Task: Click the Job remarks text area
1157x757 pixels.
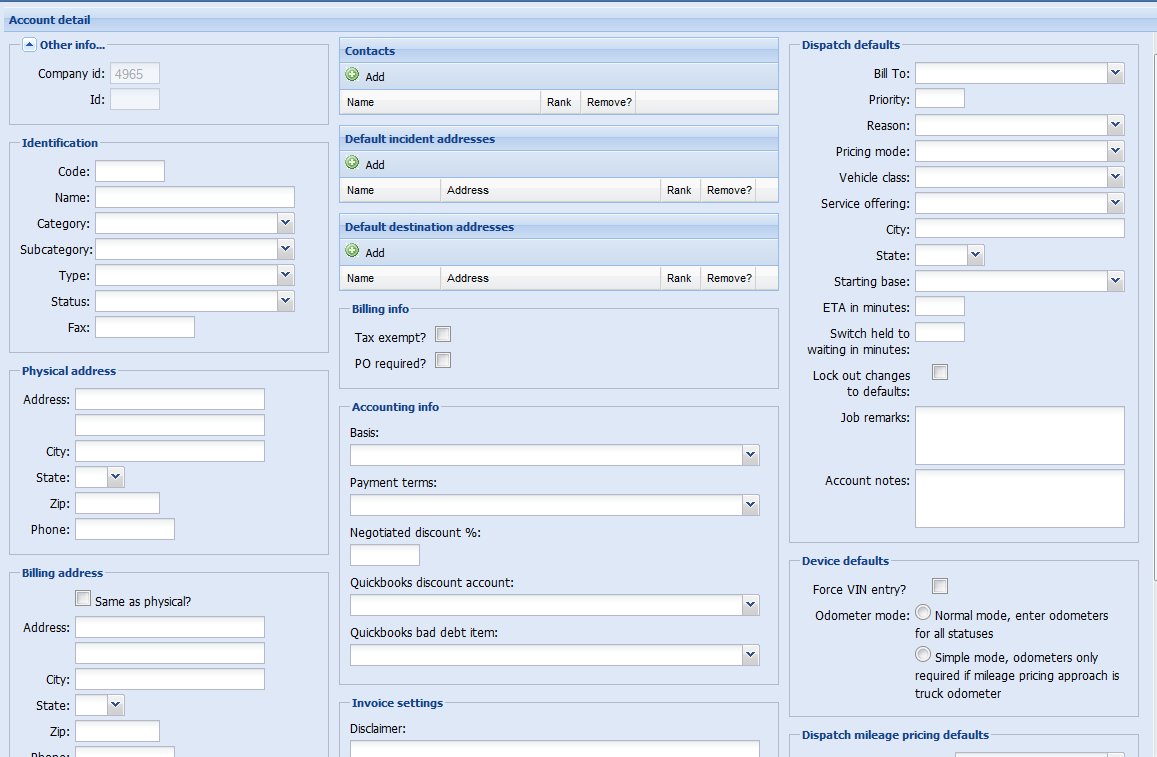Action: (1019, 435)
